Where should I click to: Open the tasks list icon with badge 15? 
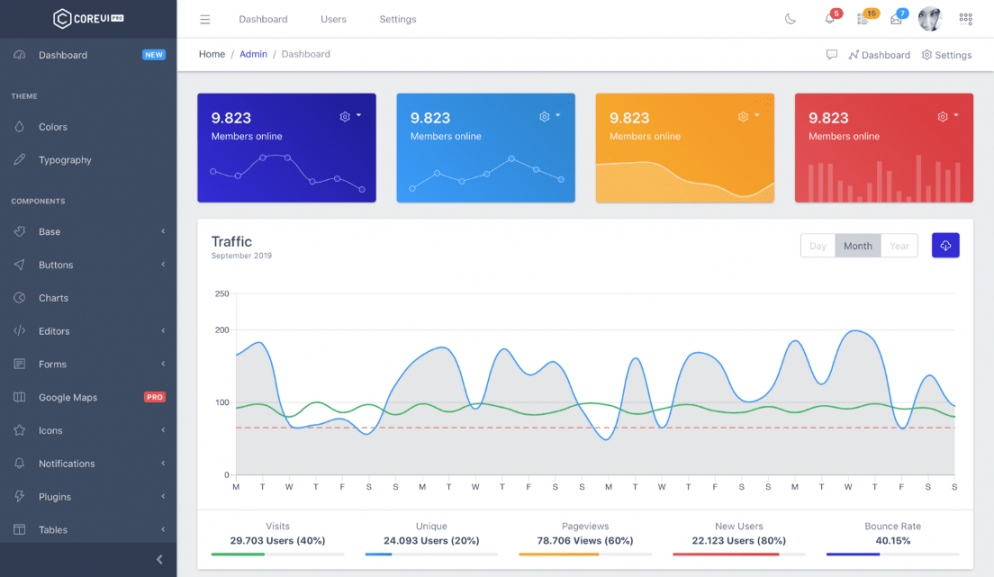[x=863, y=19]
